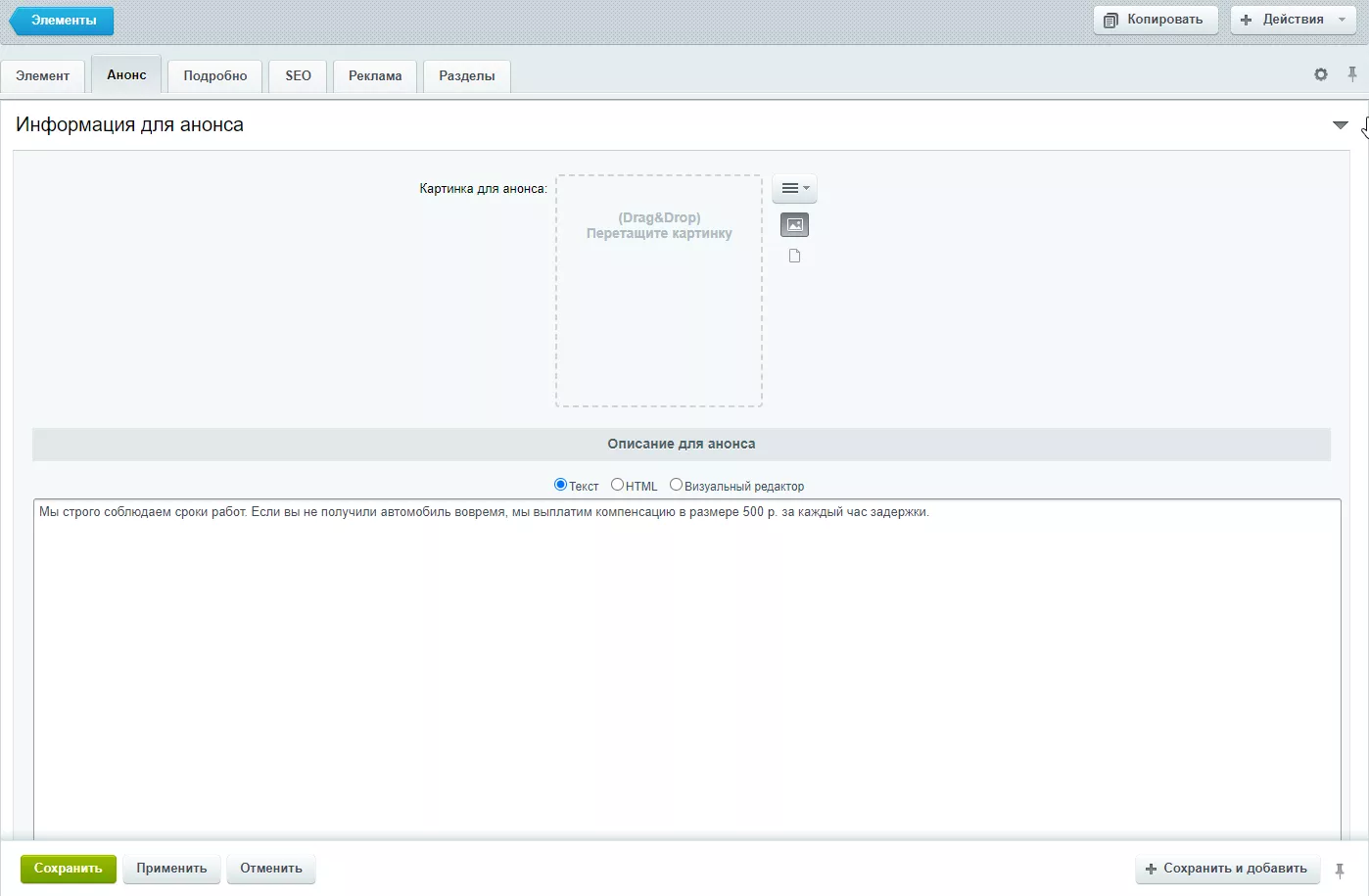Viewport: 1369px width, 896px height.
Task: Click the Отменить button
Action: (x=271, y=869)
